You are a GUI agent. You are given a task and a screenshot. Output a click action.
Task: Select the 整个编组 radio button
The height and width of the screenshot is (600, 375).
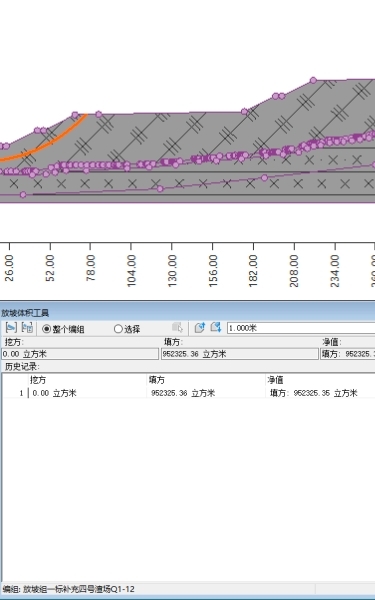pos(46,329)
